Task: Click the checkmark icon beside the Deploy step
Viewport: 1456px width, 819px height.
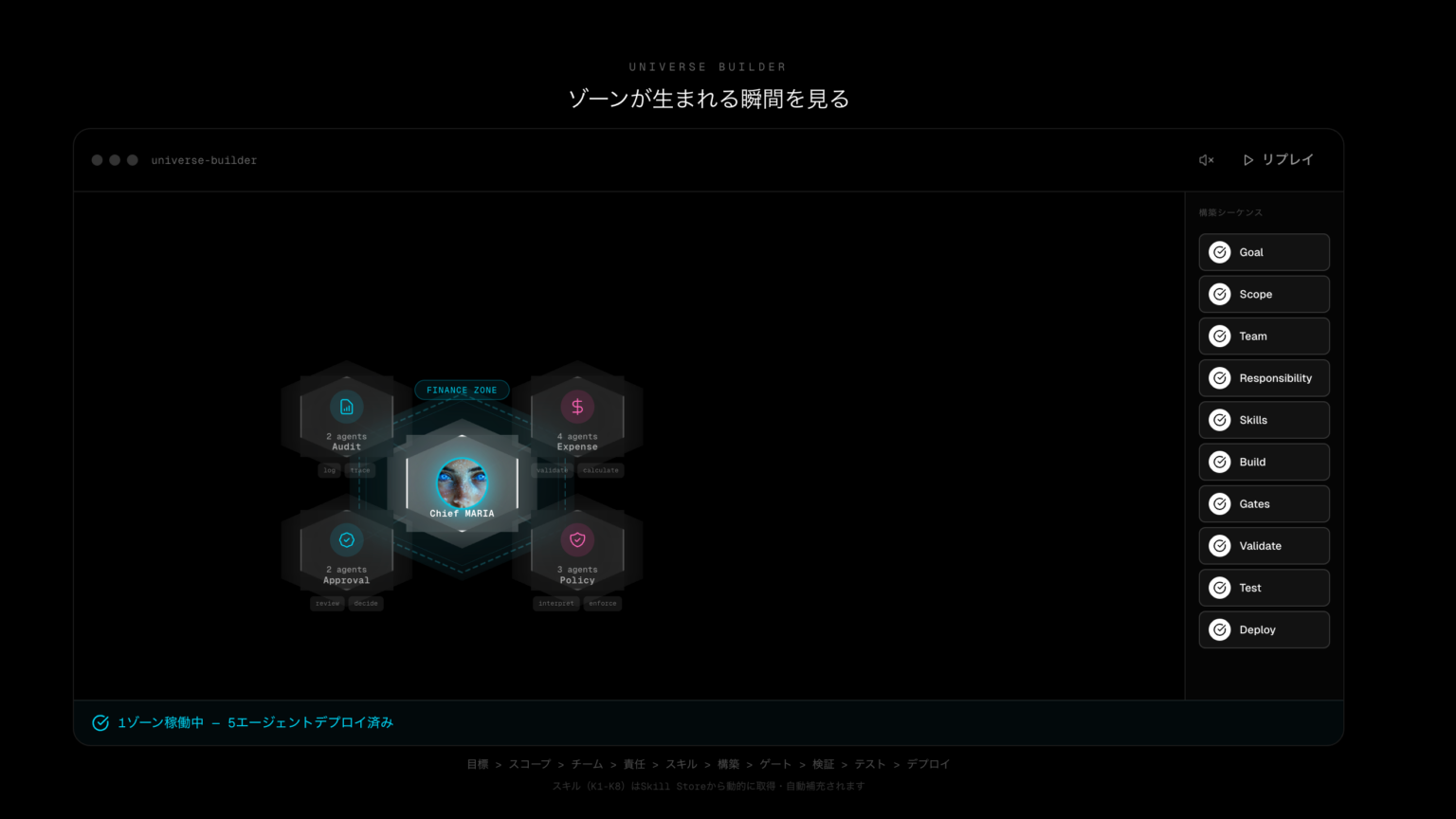Action: [x=1220, y=629]
